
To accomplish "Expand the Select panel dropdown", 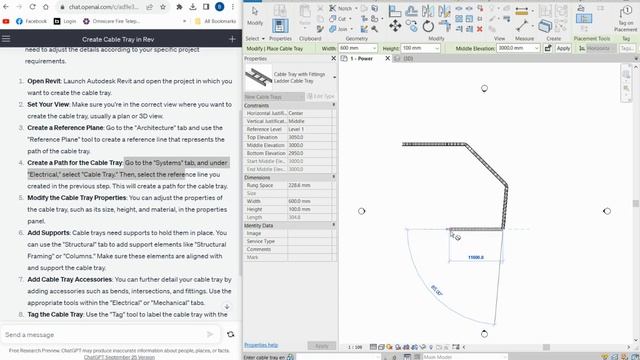I will click(255, 38).
